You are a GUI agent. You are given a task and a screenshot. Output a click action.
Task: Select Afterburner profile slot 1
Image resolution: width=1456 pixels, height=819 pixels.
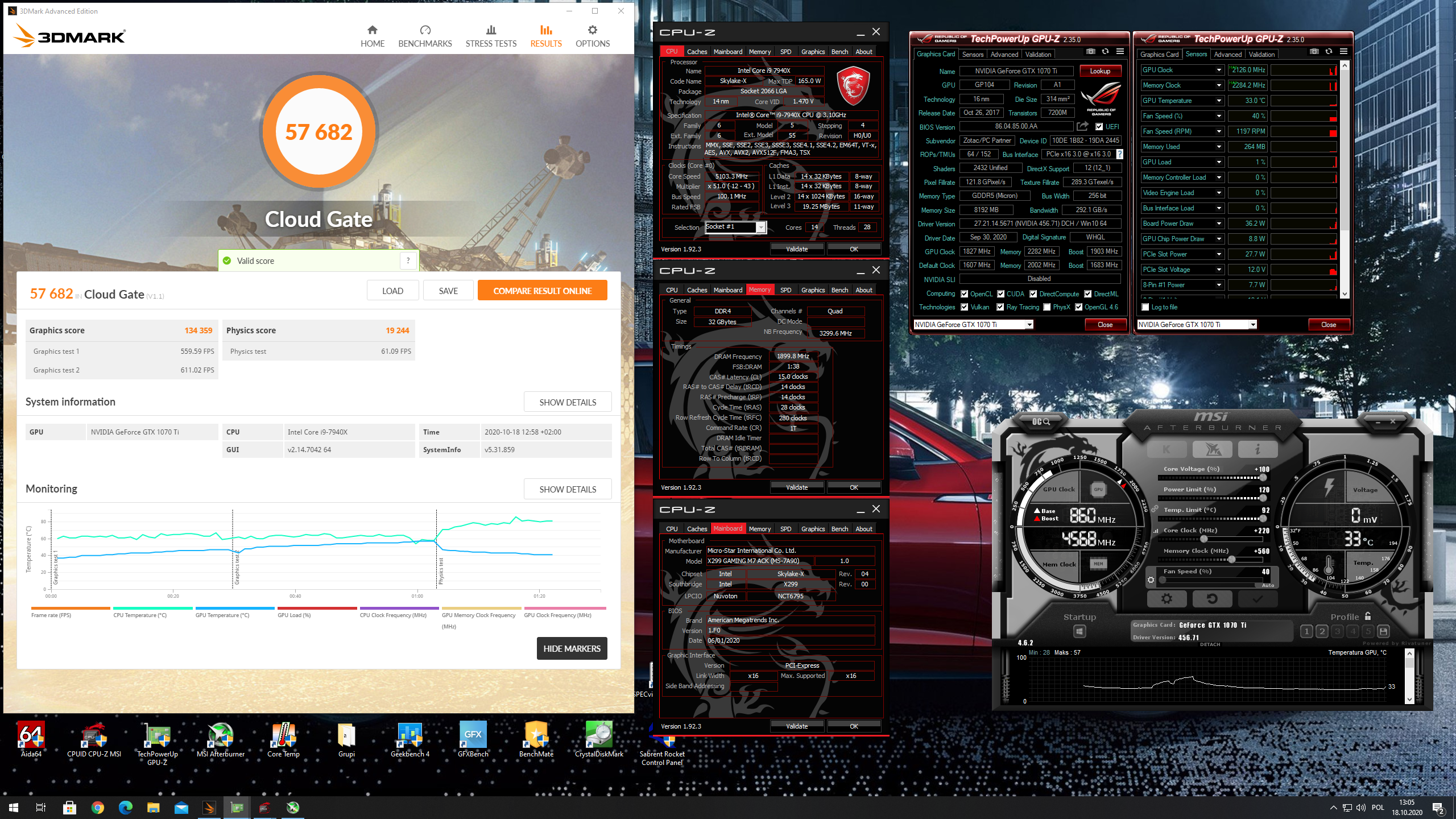click(1306, 631)
